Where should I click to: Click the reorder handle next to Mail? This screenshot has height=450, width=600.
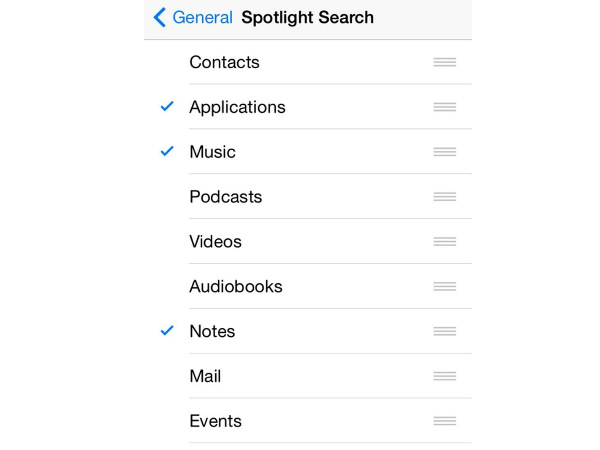[445, 376]
